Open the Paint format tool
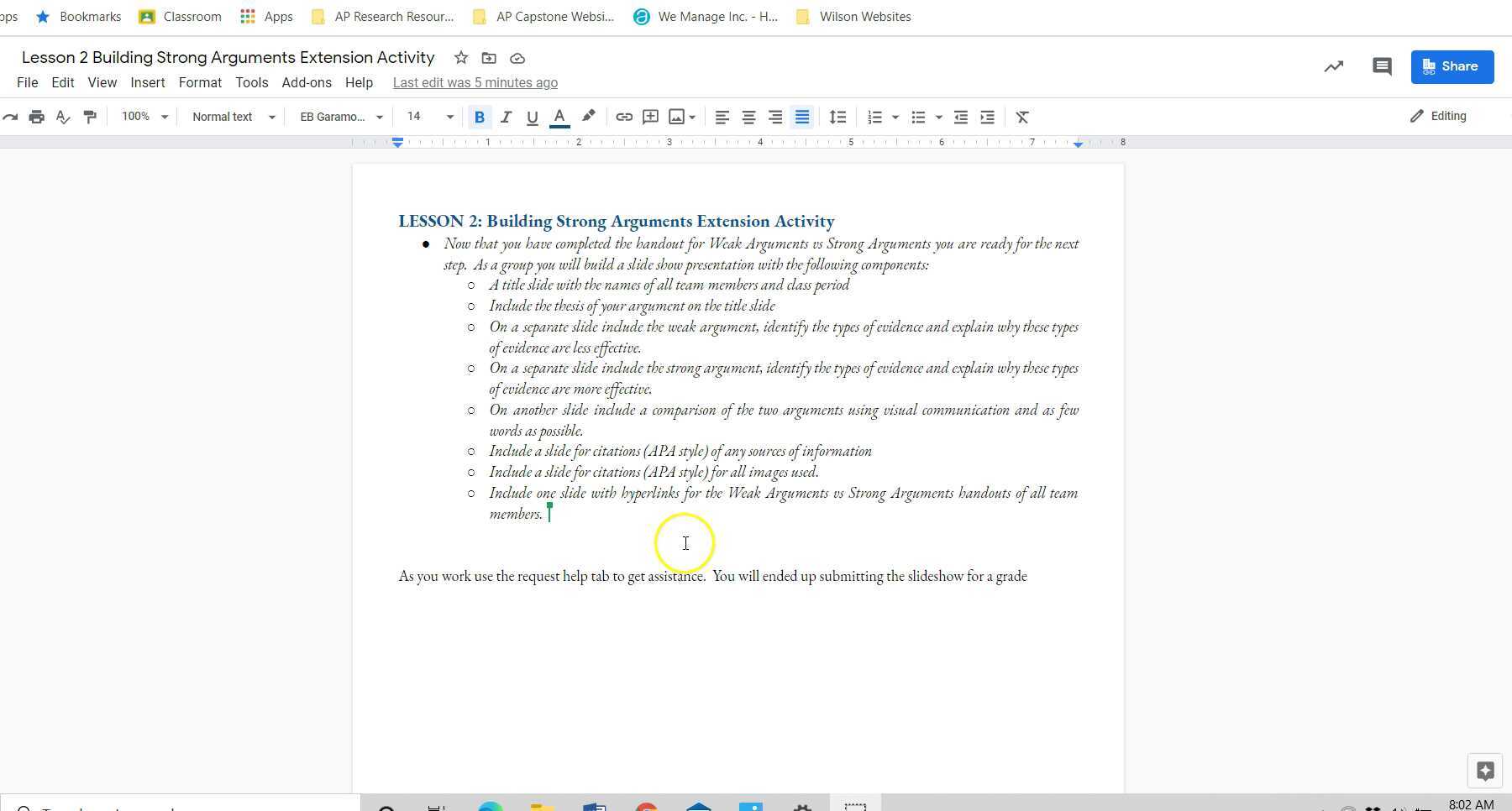The image size is (1512, 811). (90, 117)
